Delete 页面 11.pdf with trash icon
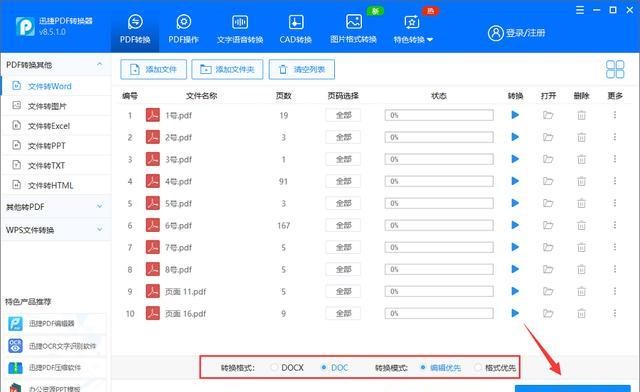 (x=581, y=292)
